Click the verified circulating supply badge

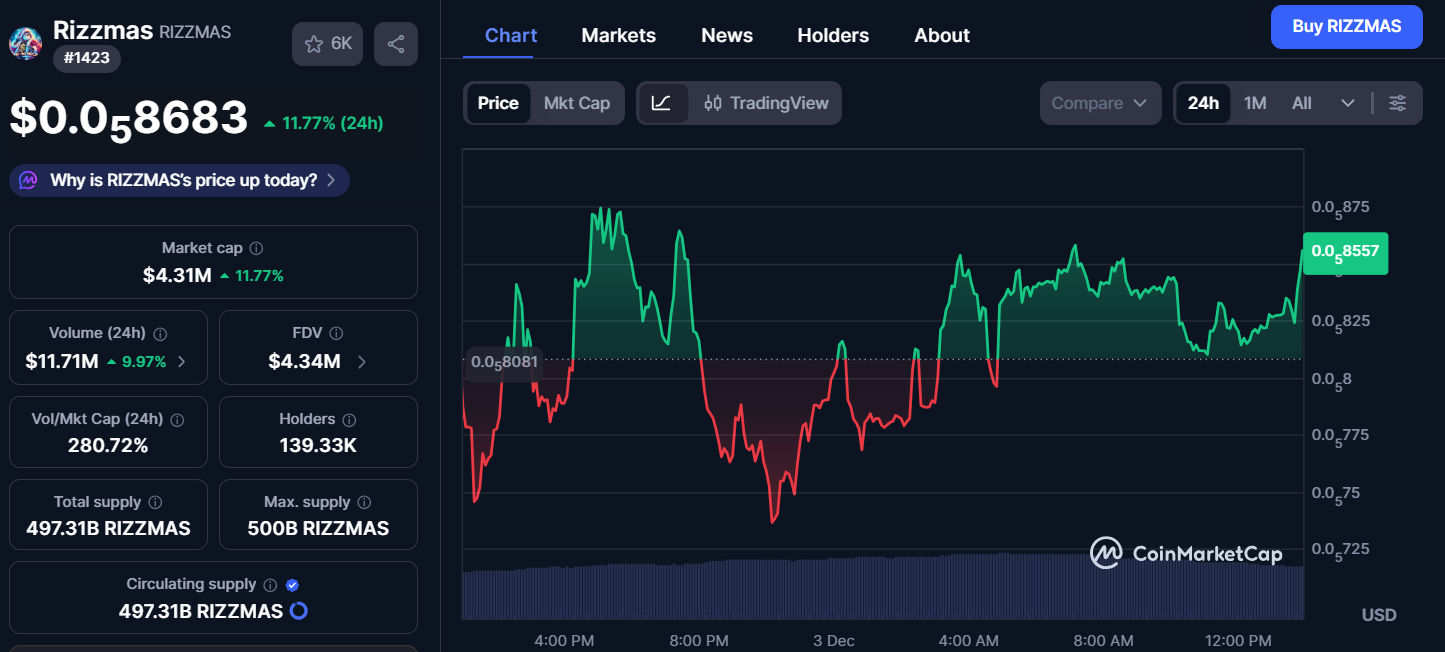click(x=293, y=585)
